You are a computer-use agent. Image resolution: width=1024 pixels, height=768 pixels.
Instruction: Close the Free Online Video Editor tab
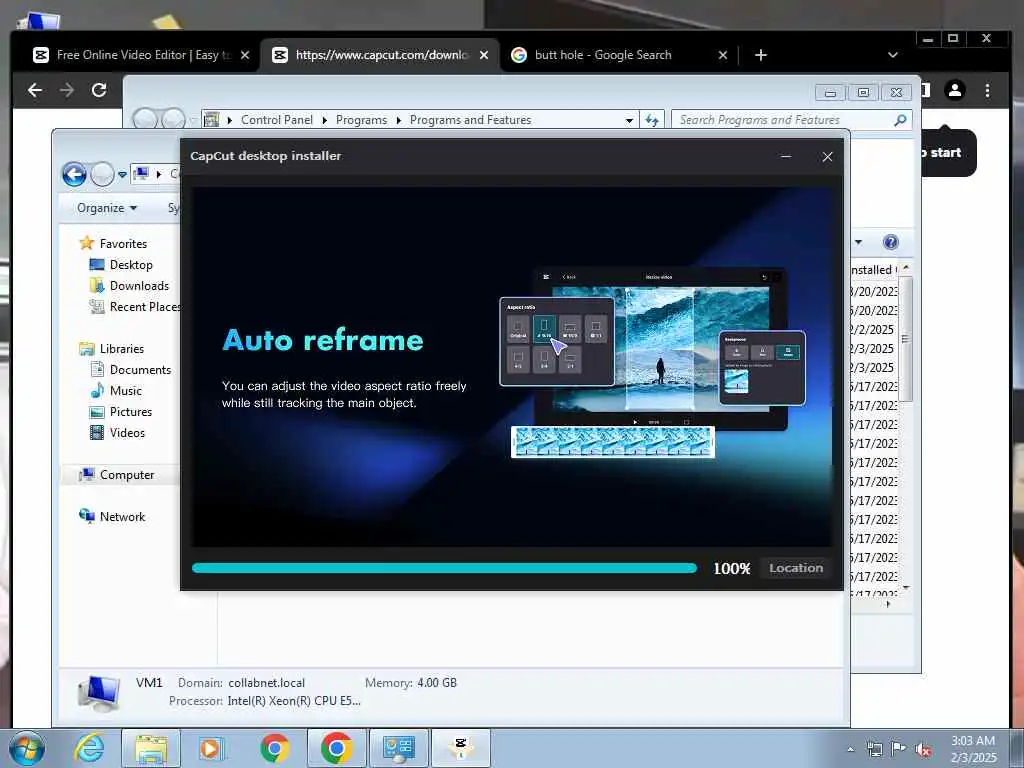point(245,55)
